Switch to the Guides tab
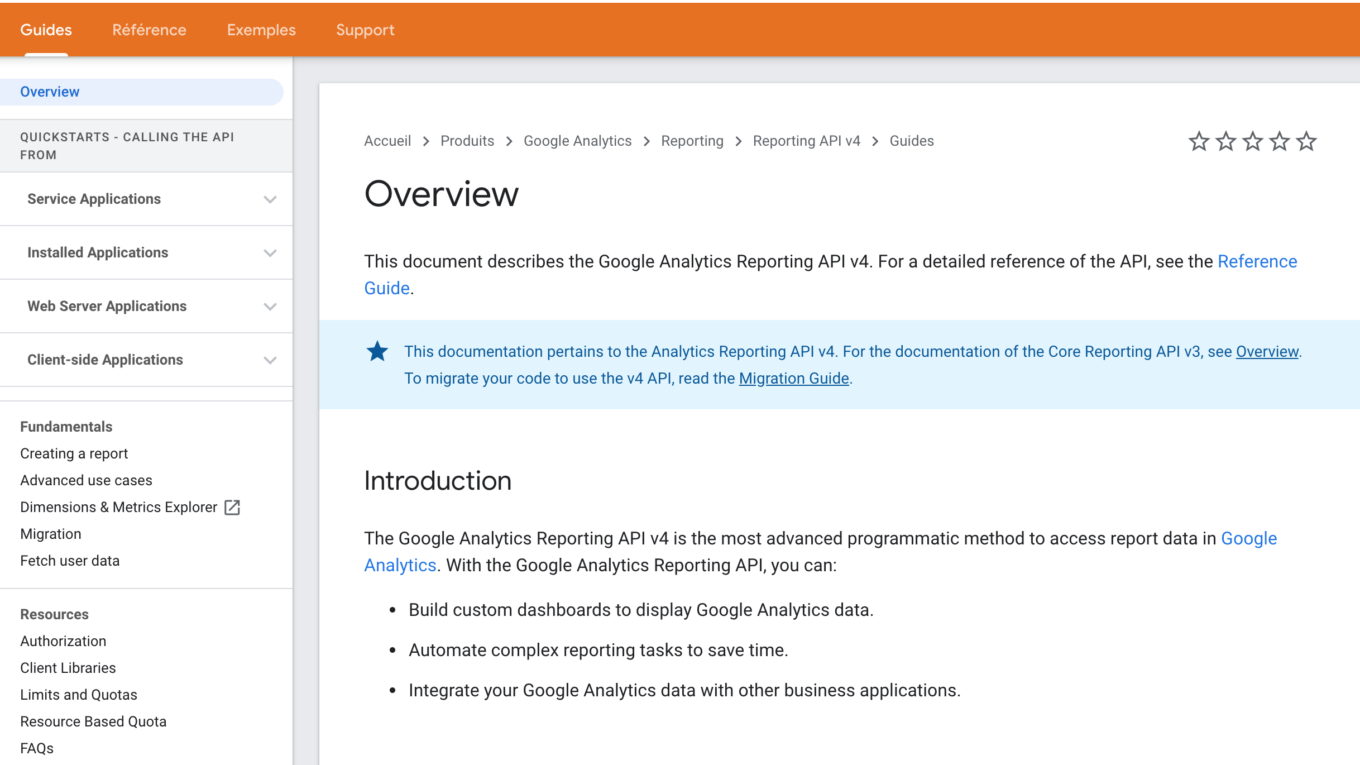The image size is (1360, 765). click(x=46, y=30)
